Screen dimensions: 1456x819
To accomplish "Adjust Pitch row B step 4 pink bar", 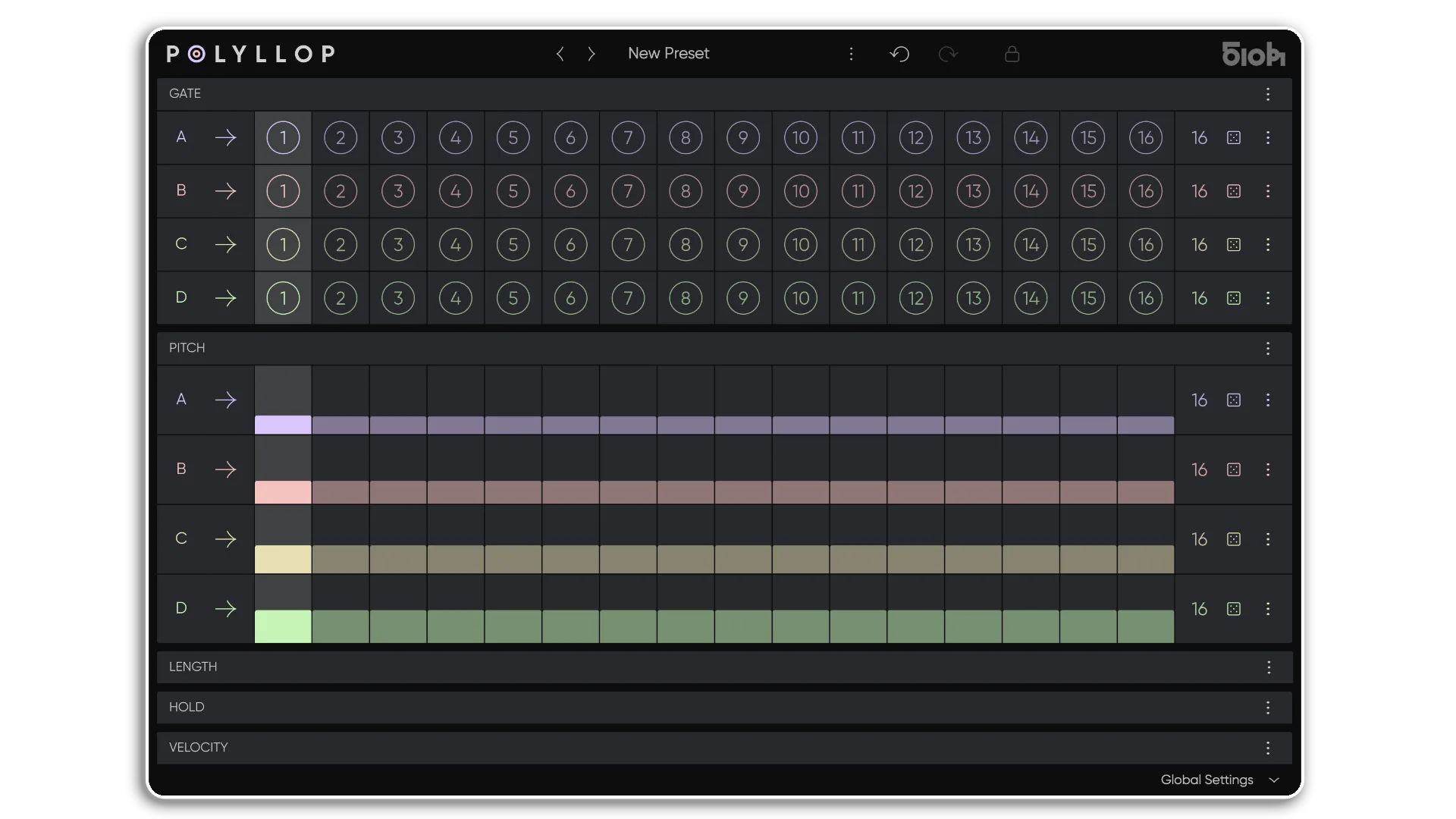I will tap(456, 492).
